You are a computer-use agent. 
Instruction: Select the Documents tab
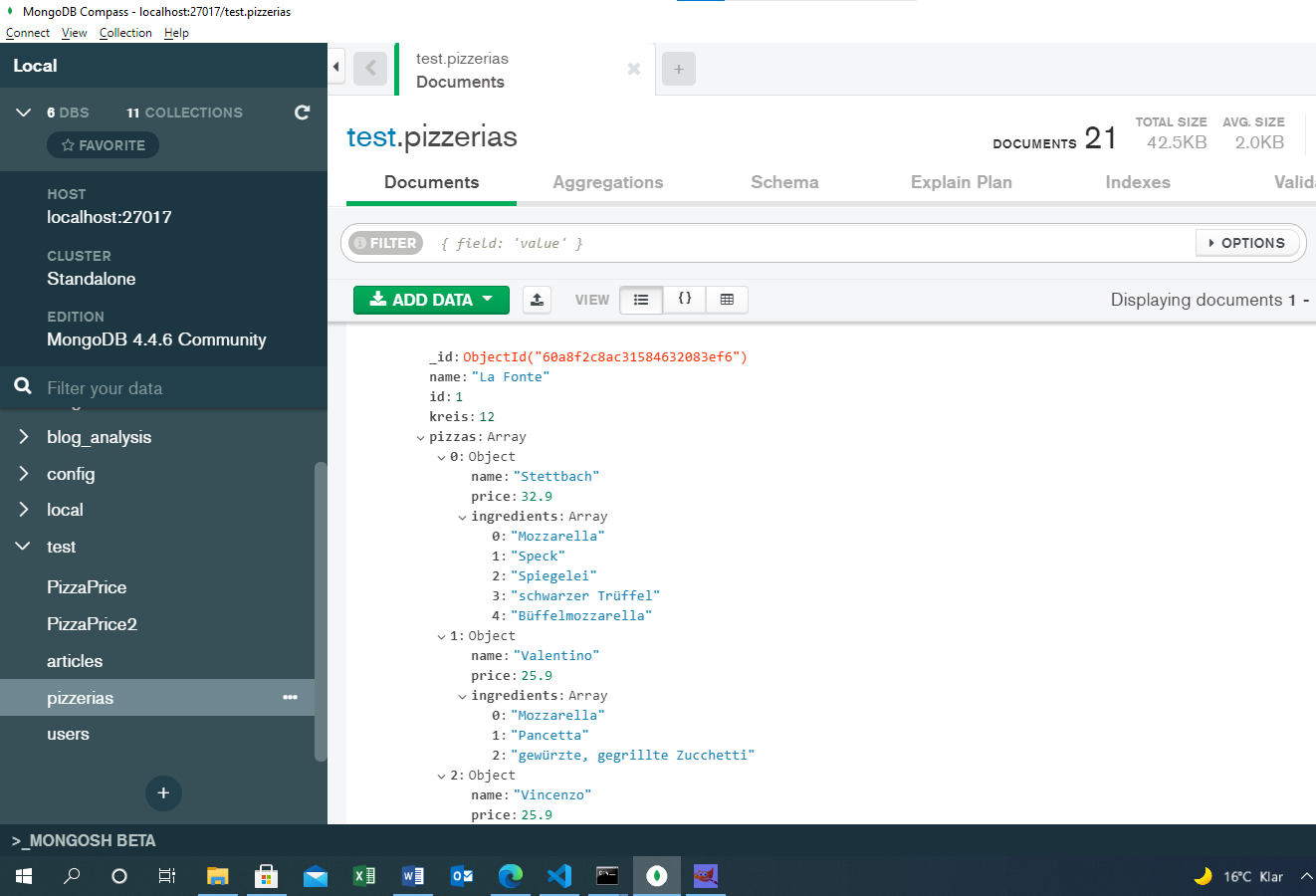(x=431, y=182)
